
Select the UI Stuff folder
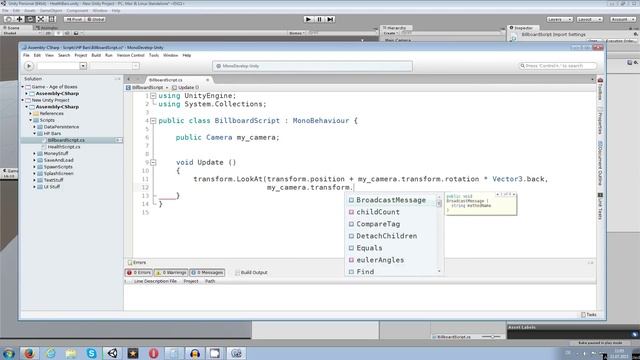[51, 187]
